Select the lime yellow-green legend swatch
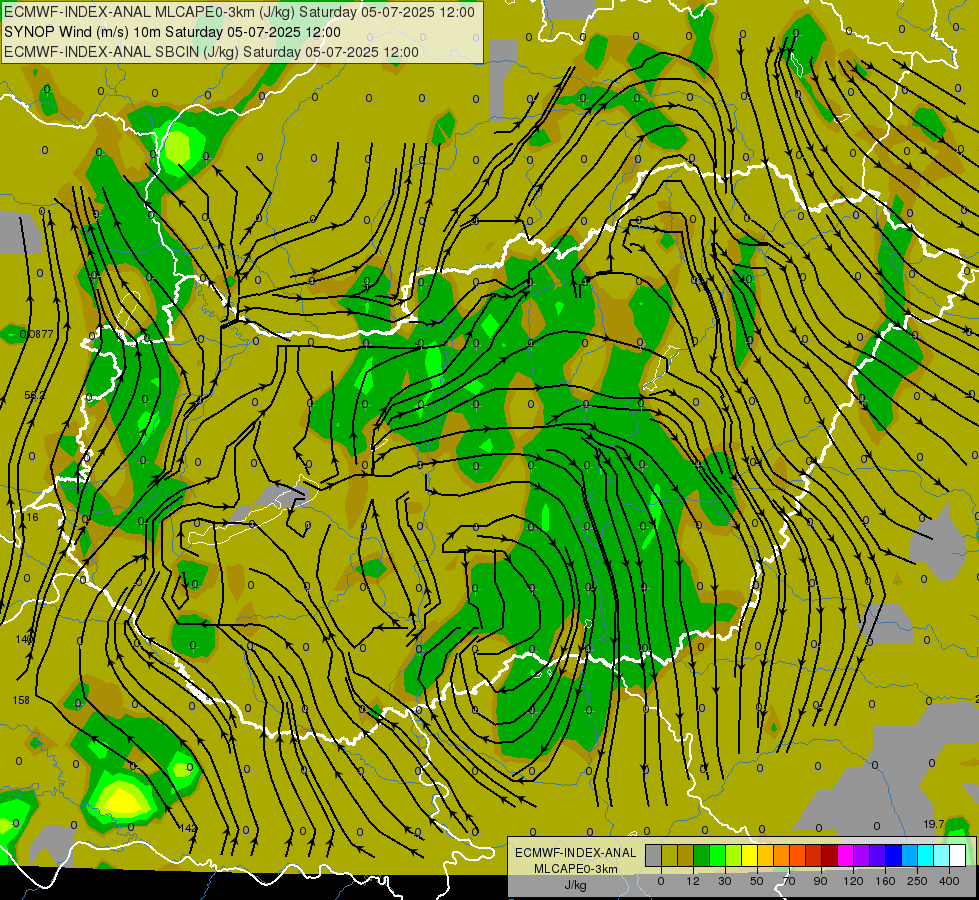Image resolution: width=979 pixels, height=900 pixels. point(734,855)
